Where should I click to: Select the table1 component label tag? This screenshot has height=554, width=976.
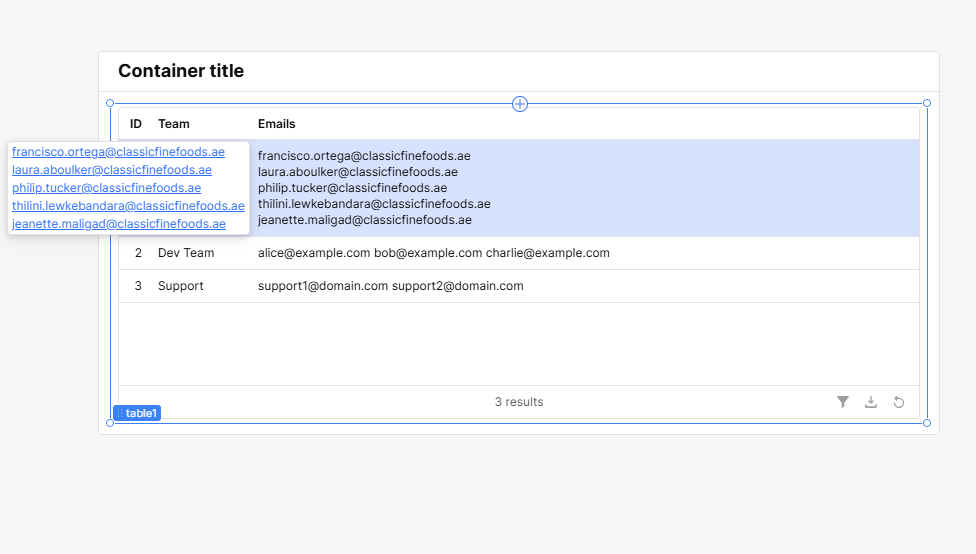pyautogui.click(x=137, y=413)
